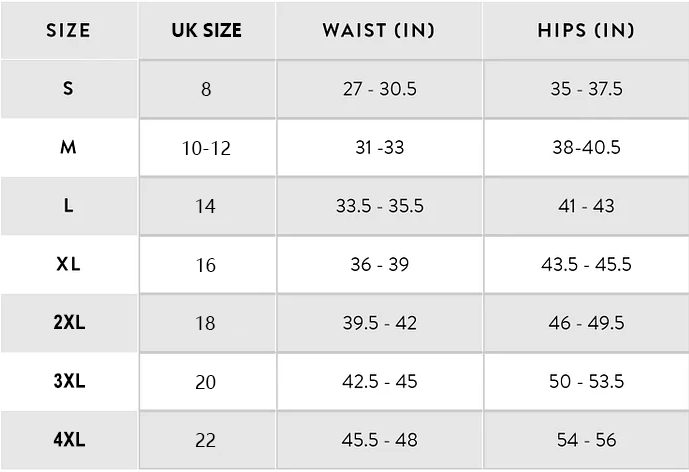This screenshot has width=689, height=472.
Task: Click the waist 36 - 39 cell
Action: (x=379, y=265)
